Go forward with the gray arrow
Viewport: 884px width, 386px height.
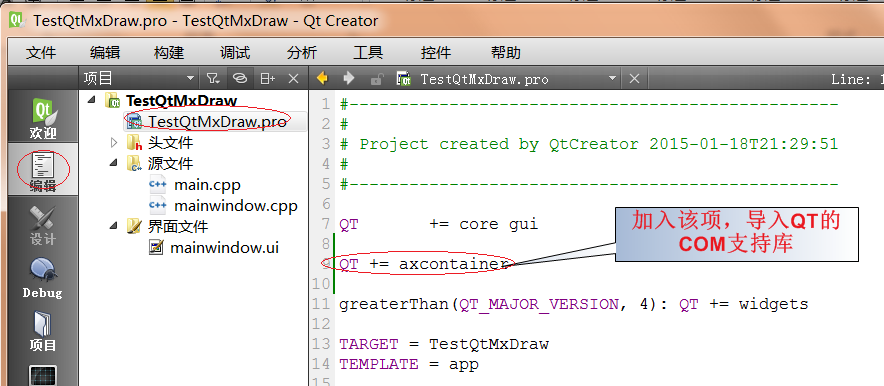(x=349, y=78)
